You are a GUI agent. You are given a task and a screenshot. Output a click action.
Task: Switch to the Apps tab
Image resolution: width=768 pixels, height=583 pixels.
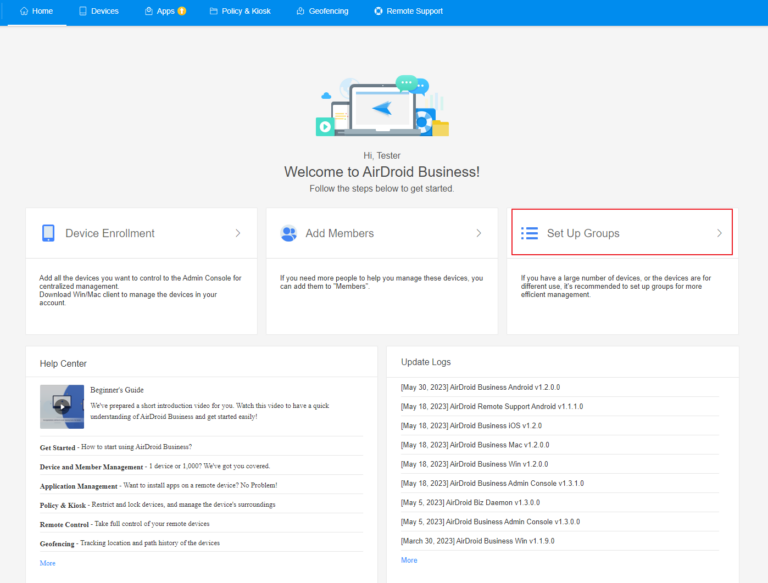pyautogui.click(x=165, y=11)
